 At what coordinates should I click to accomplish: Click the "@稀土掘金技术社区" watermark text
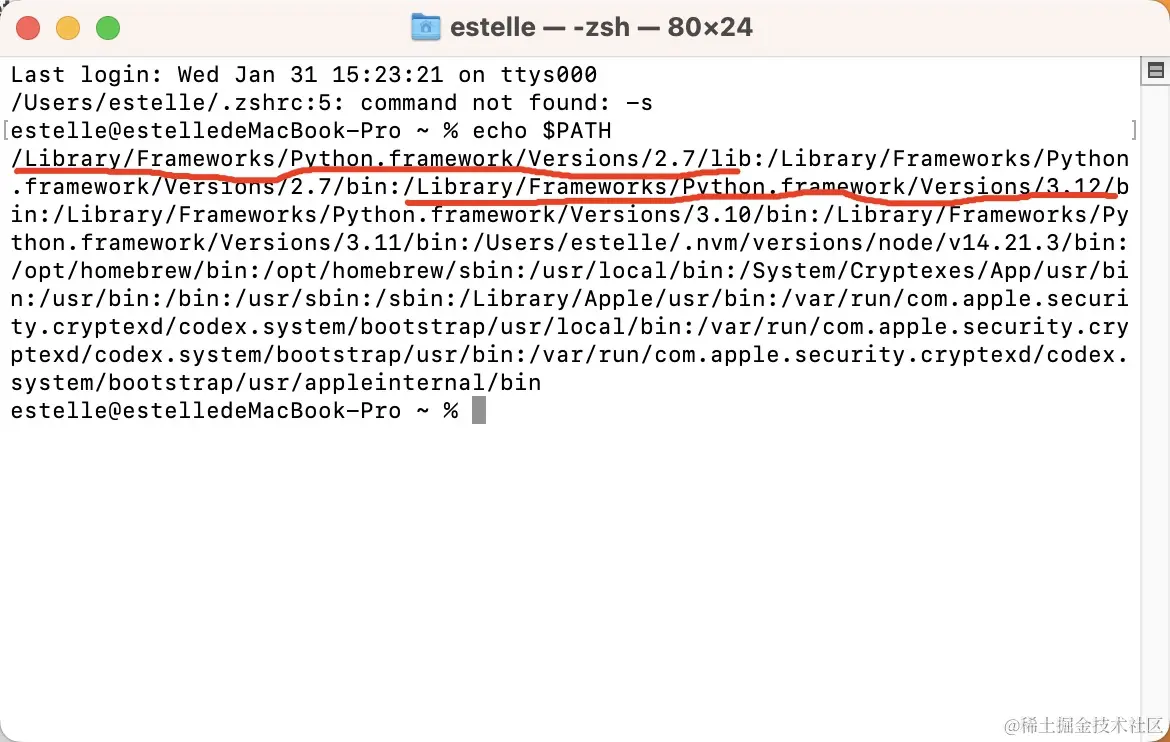coord(1083,725)
